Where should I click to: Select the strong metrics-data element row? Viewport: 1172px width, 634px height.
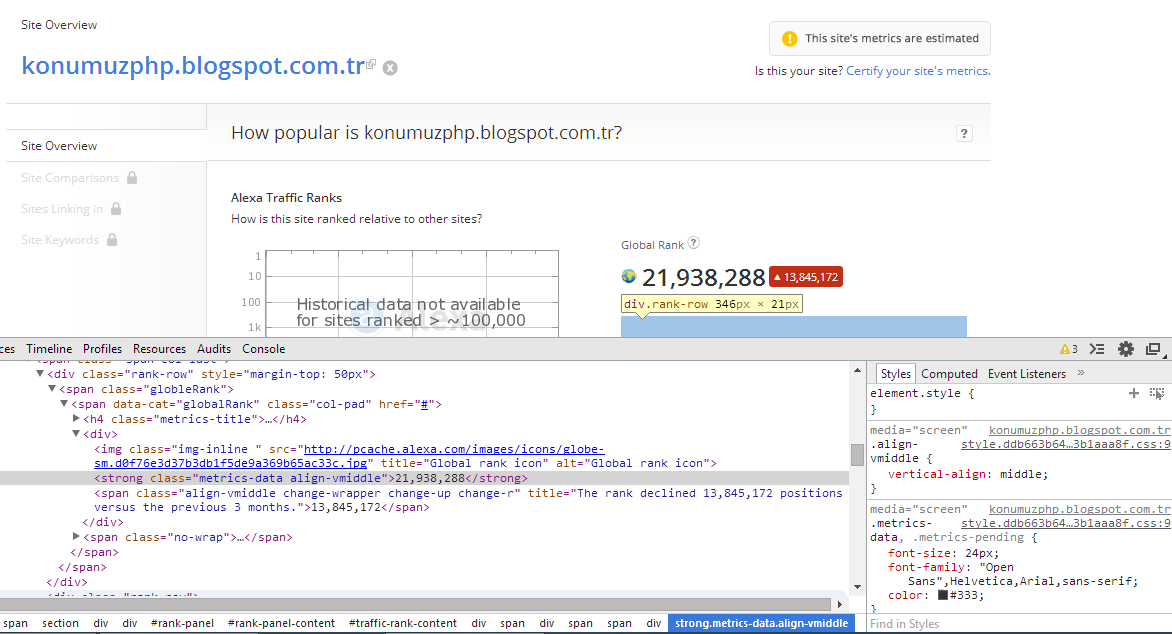click(x=425, y=478)
